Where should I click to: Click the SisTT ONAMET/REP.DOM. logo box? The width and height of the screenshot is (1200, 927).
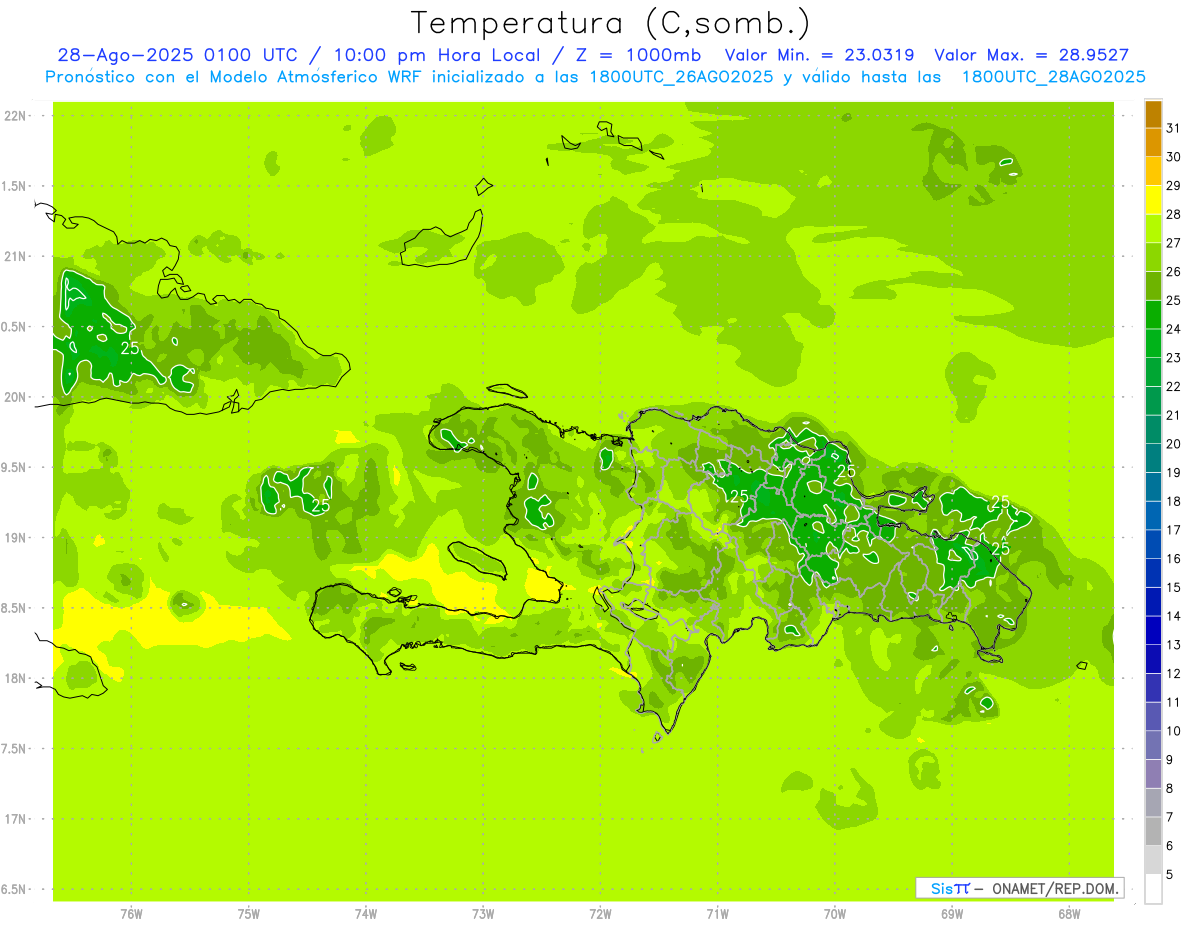tap(1019, 887)
